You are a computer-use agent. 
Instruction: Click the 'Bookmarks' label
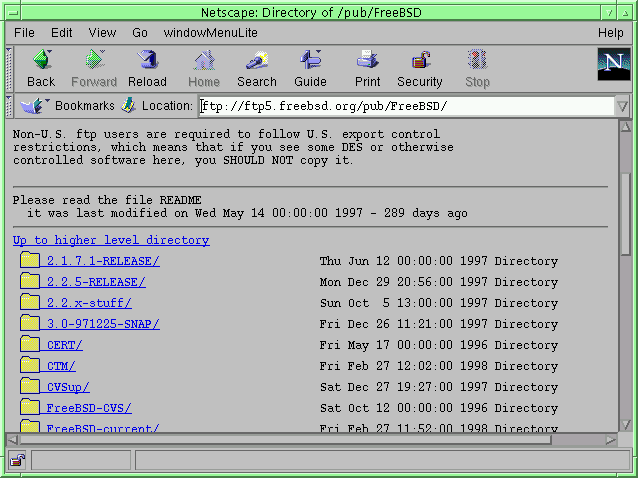coord(85,106)
